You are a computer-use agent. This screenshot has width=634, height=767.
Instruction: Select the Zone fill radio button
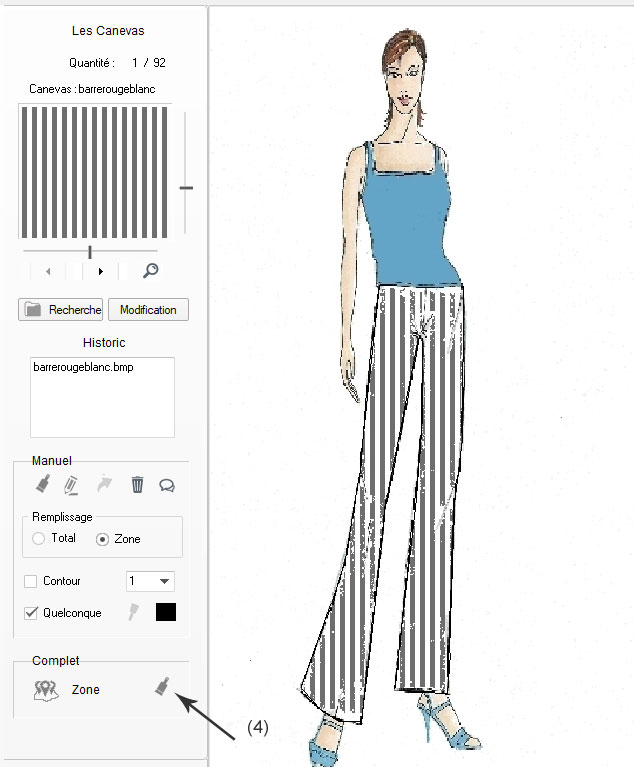[102, 539]
